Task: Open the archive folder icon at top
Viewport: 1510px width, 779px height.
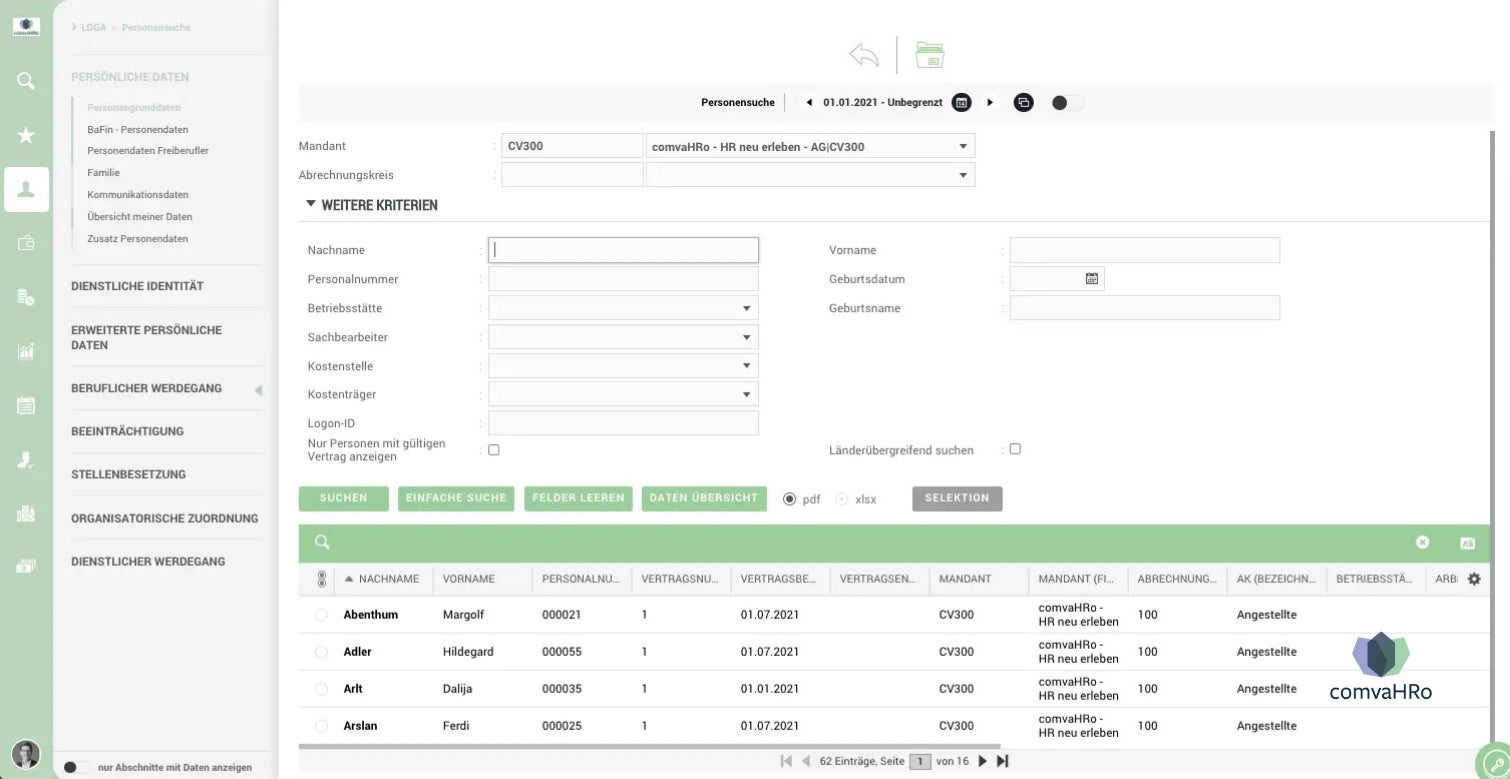Action: click(x=930, y=55)
